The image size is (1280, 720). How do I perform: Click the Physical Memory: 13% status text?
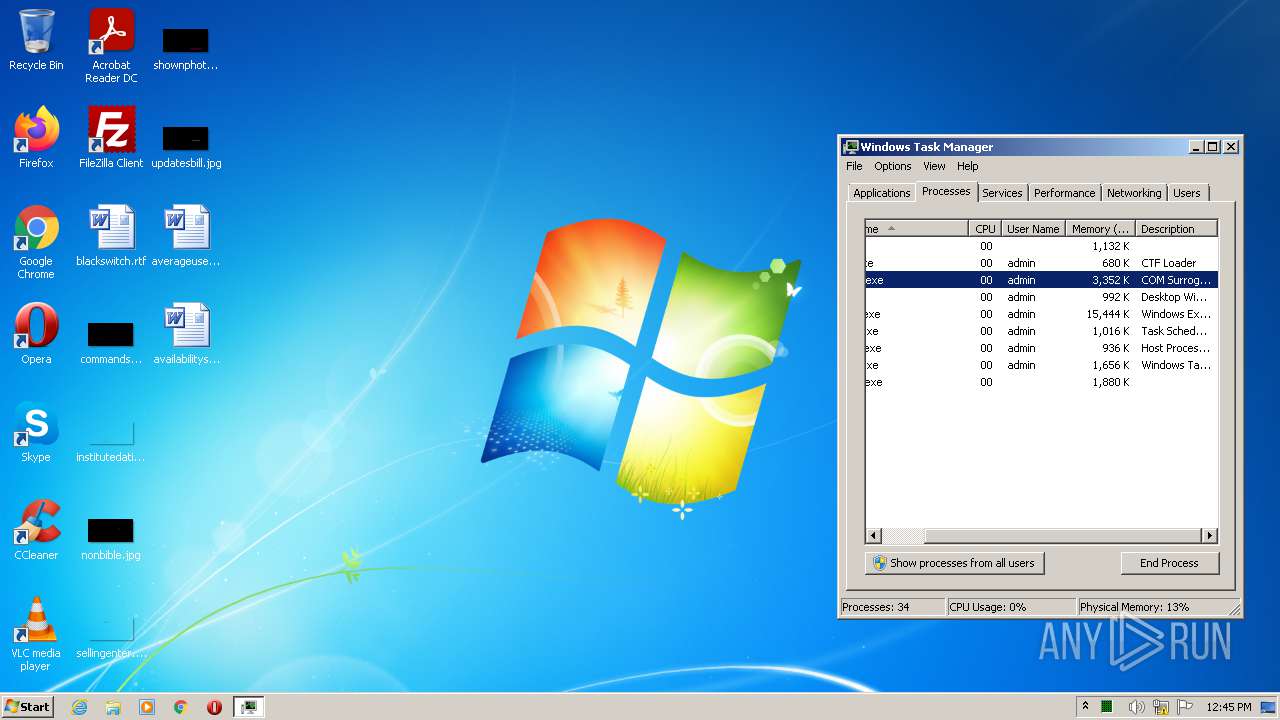tap(1134, 607)
